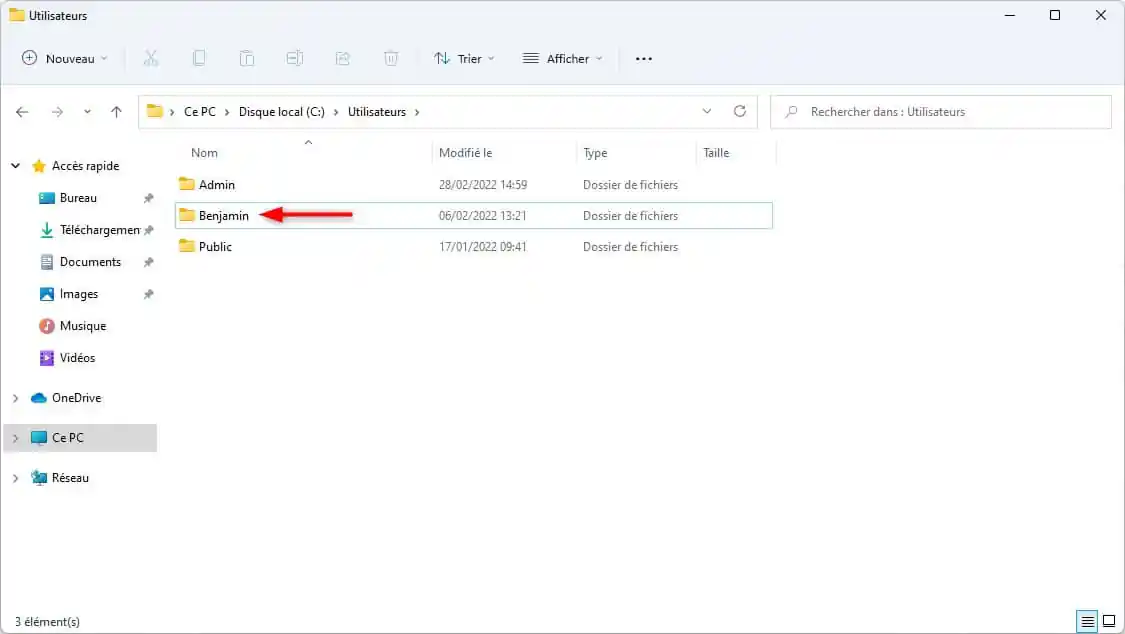Viewport: 1125px width, 634px height.
Task: Click the Téléchargements download arrow icon
Action: (x=47, y=230)
